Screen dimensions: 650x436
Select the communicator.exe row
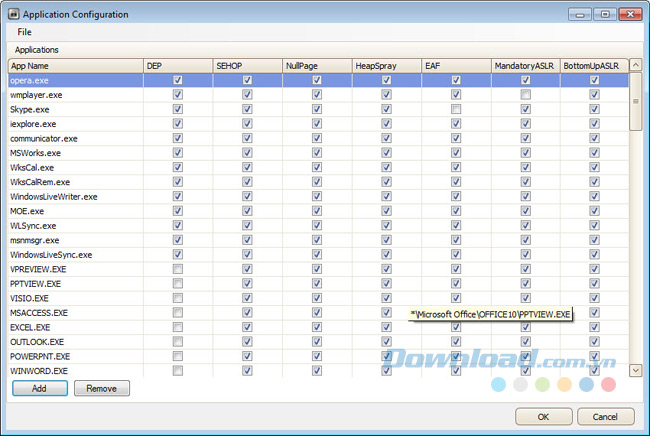click(x=318, y=138)
